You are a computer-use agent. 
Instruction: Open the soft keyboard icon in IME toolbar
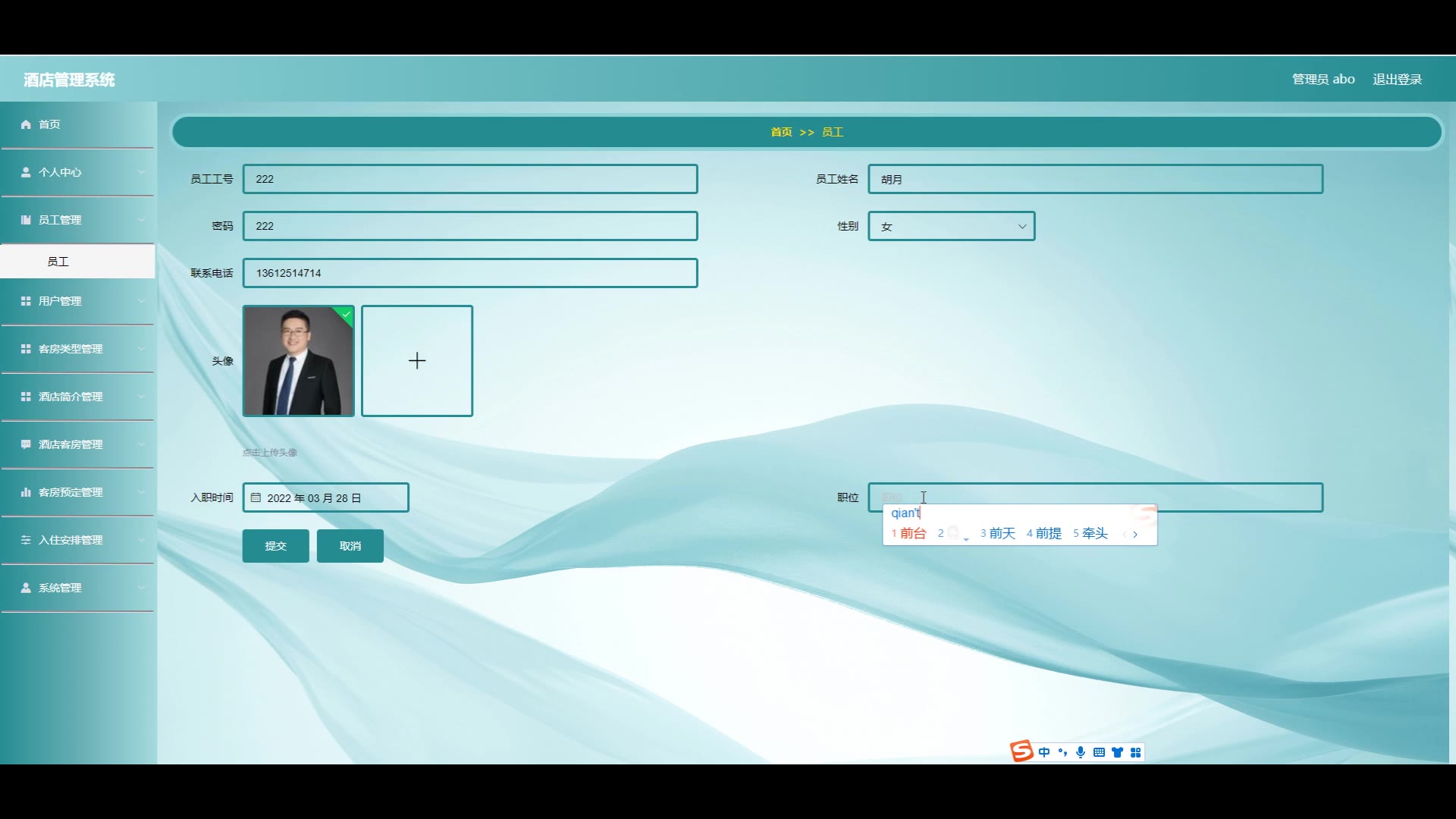coord(1099,752)
